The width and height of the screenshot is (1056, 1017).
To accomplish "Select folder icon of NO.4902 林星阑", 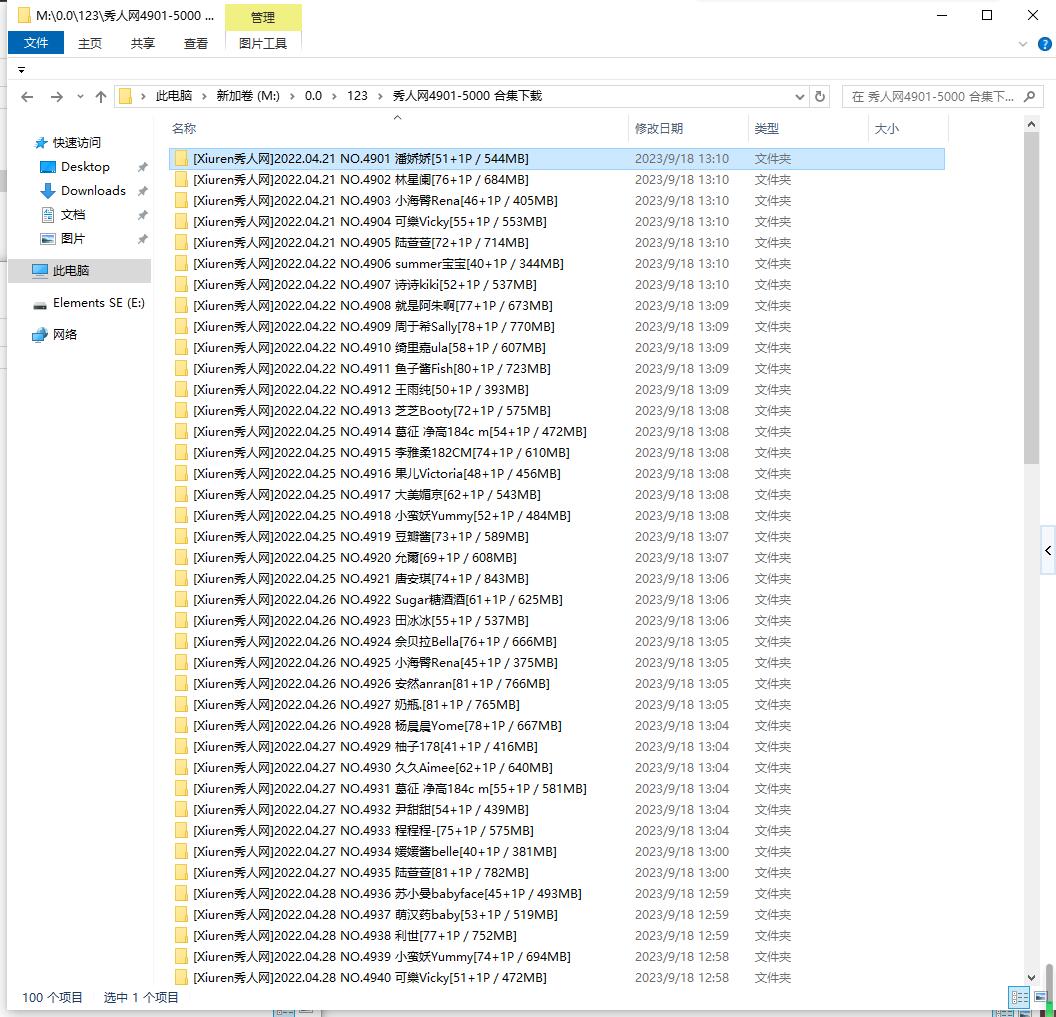I will pyautogui.click(x=181, y=180).
